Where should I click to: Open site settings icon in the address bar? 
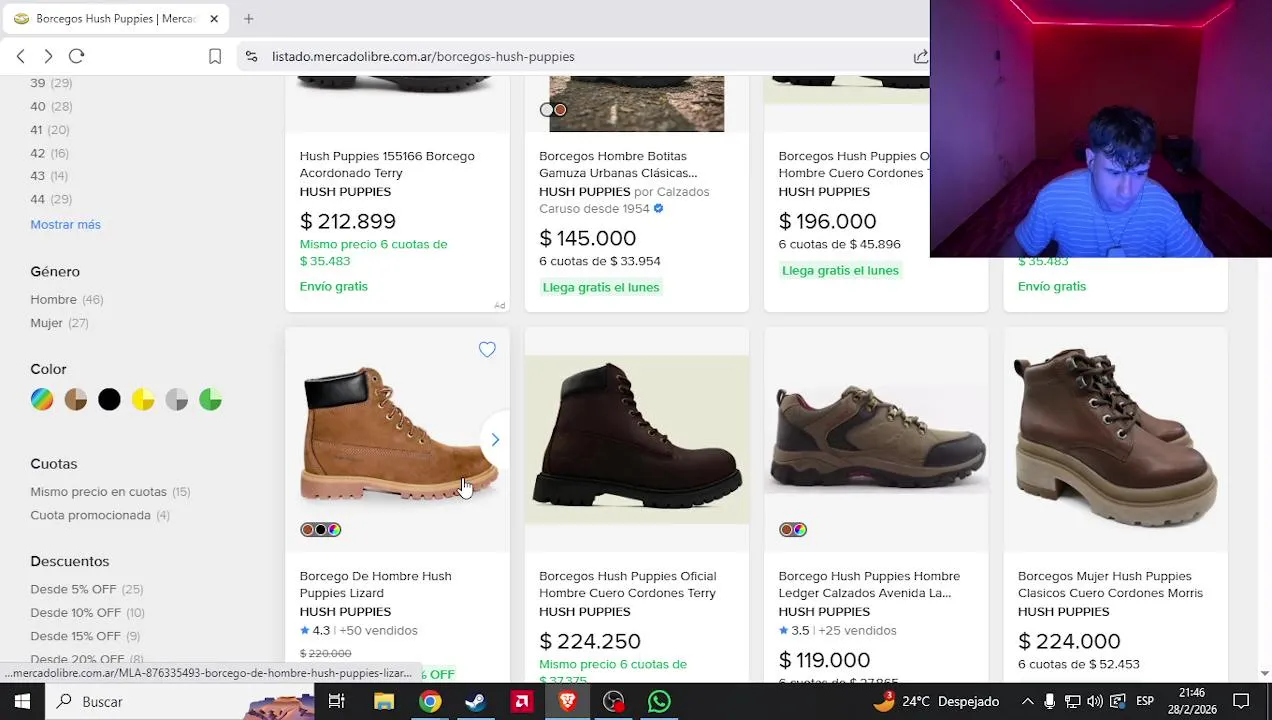coord(251,56)
